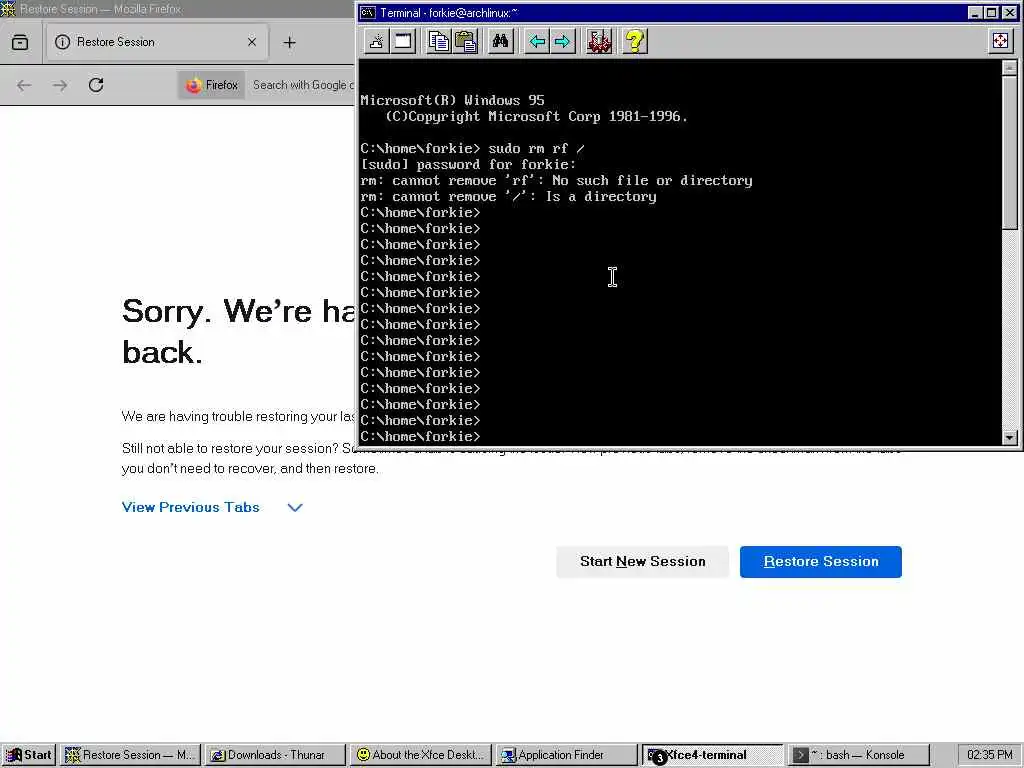Maximize the Terminal window
1024x768 pixels.
click(x=991, y=12)
